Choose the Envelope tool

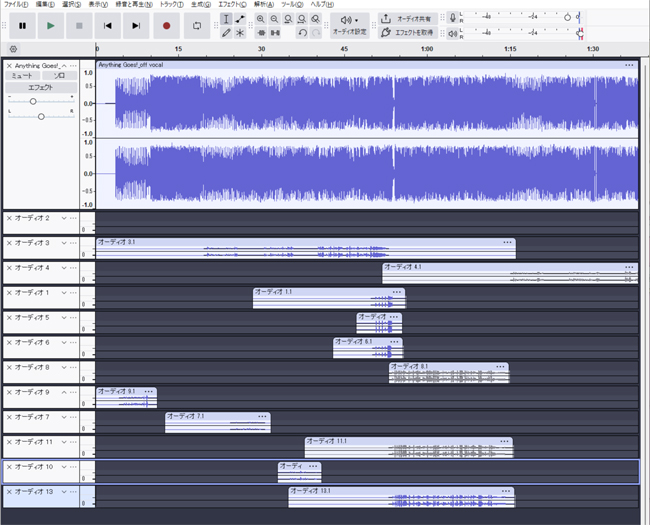[240, 19]
